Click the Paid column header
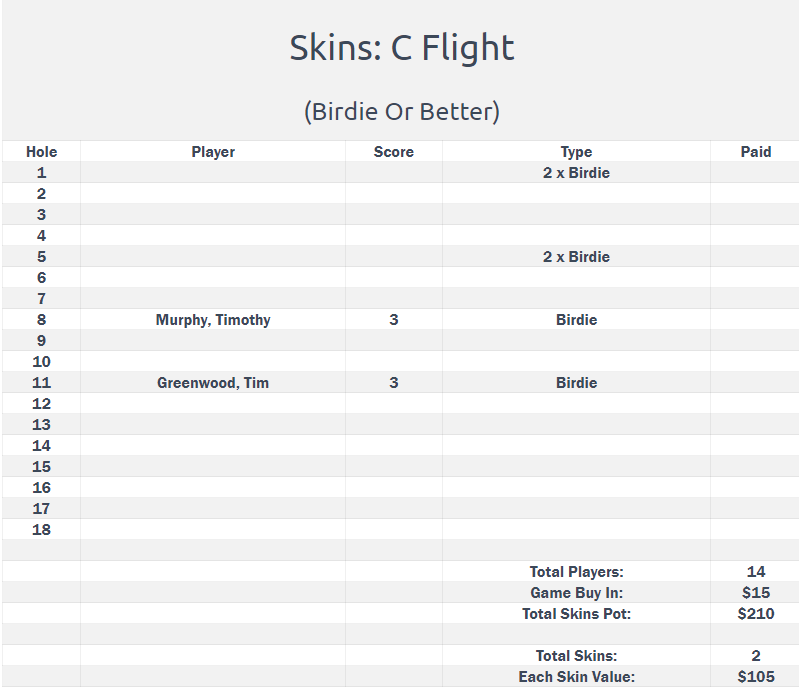Image resolution: width=799 pixels, height=691 pixels. [756, 152]
